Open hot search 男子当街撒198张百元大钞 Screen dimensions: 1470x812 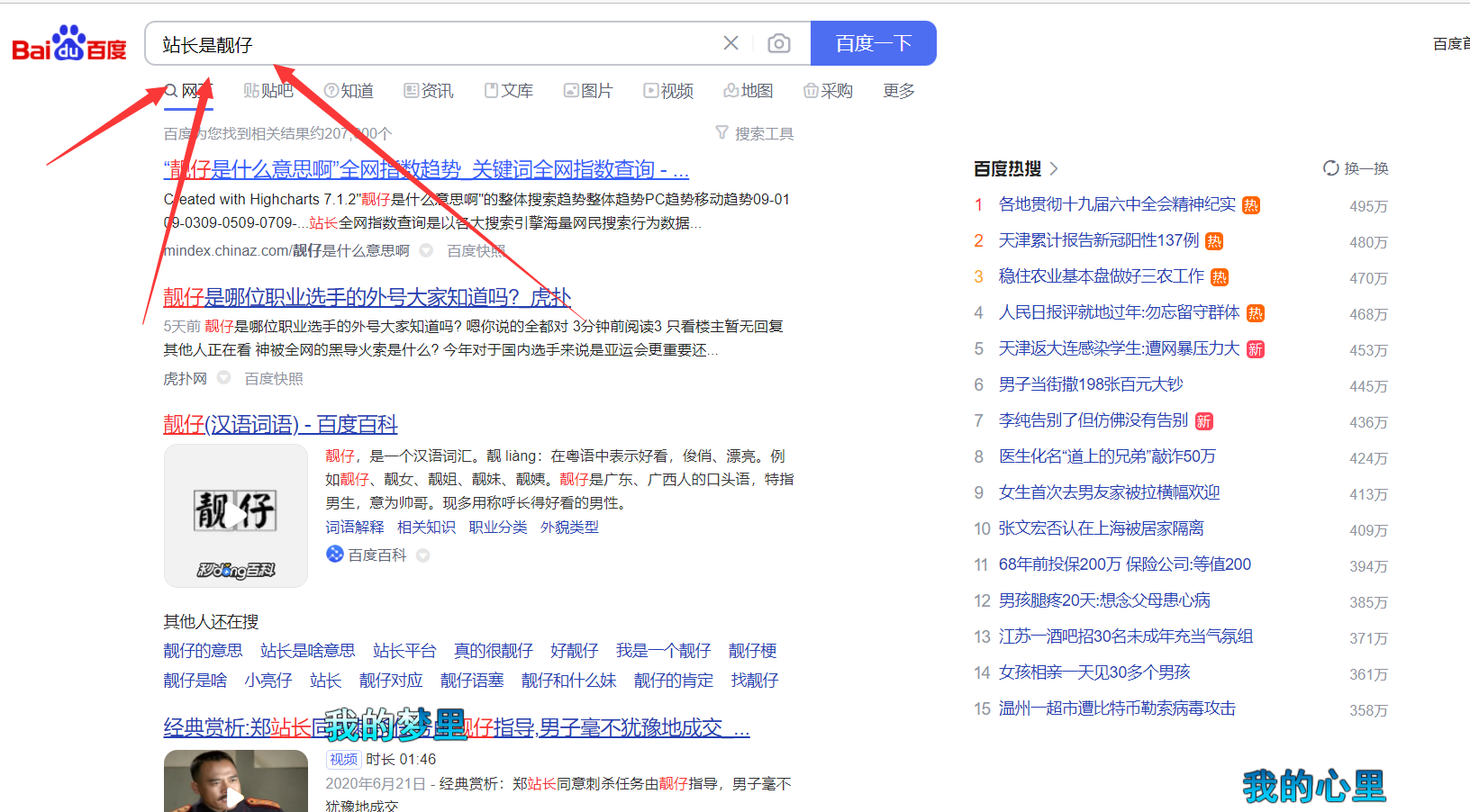pos(1091,384)
